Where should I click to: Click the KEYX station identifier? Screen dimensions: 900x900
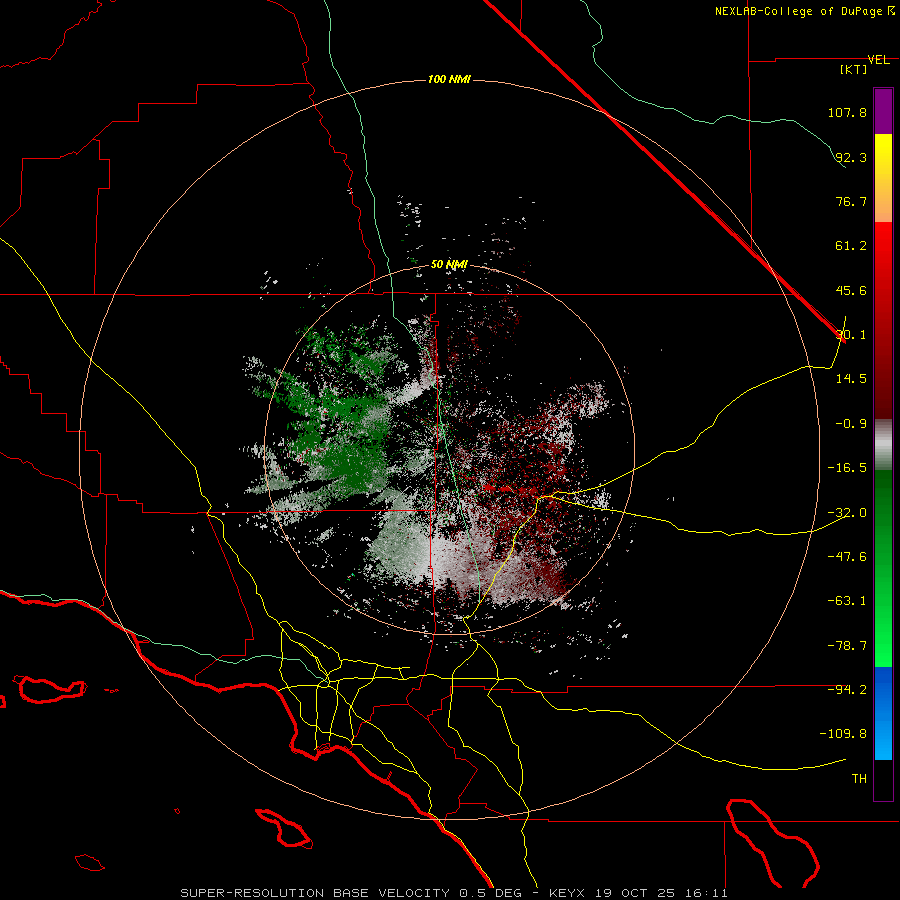[x=567, y=893]
